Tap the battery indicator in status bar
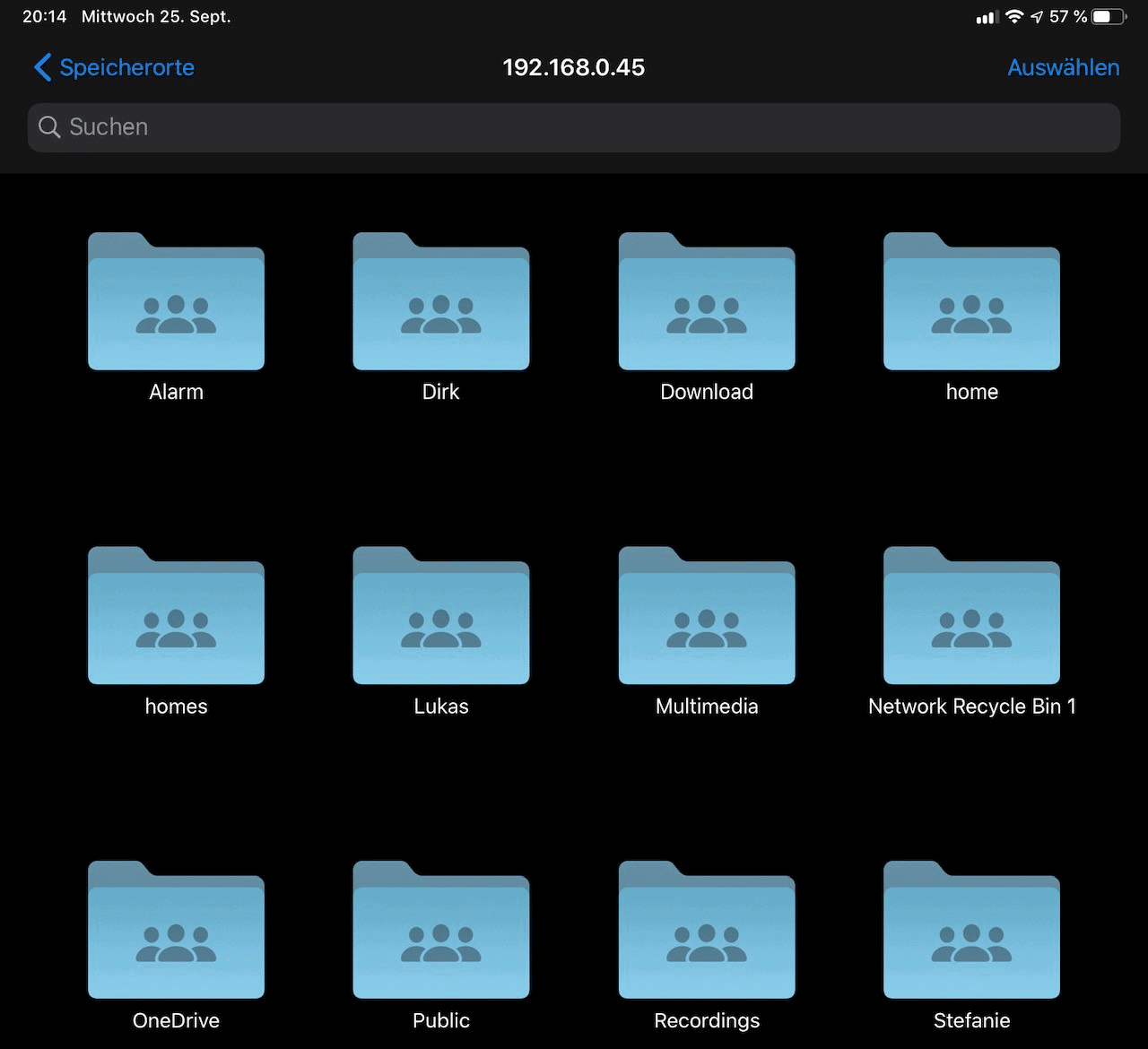The width and height of the screenshot is (1148, 1049). pyautogui.click(x=1108, y=17)
